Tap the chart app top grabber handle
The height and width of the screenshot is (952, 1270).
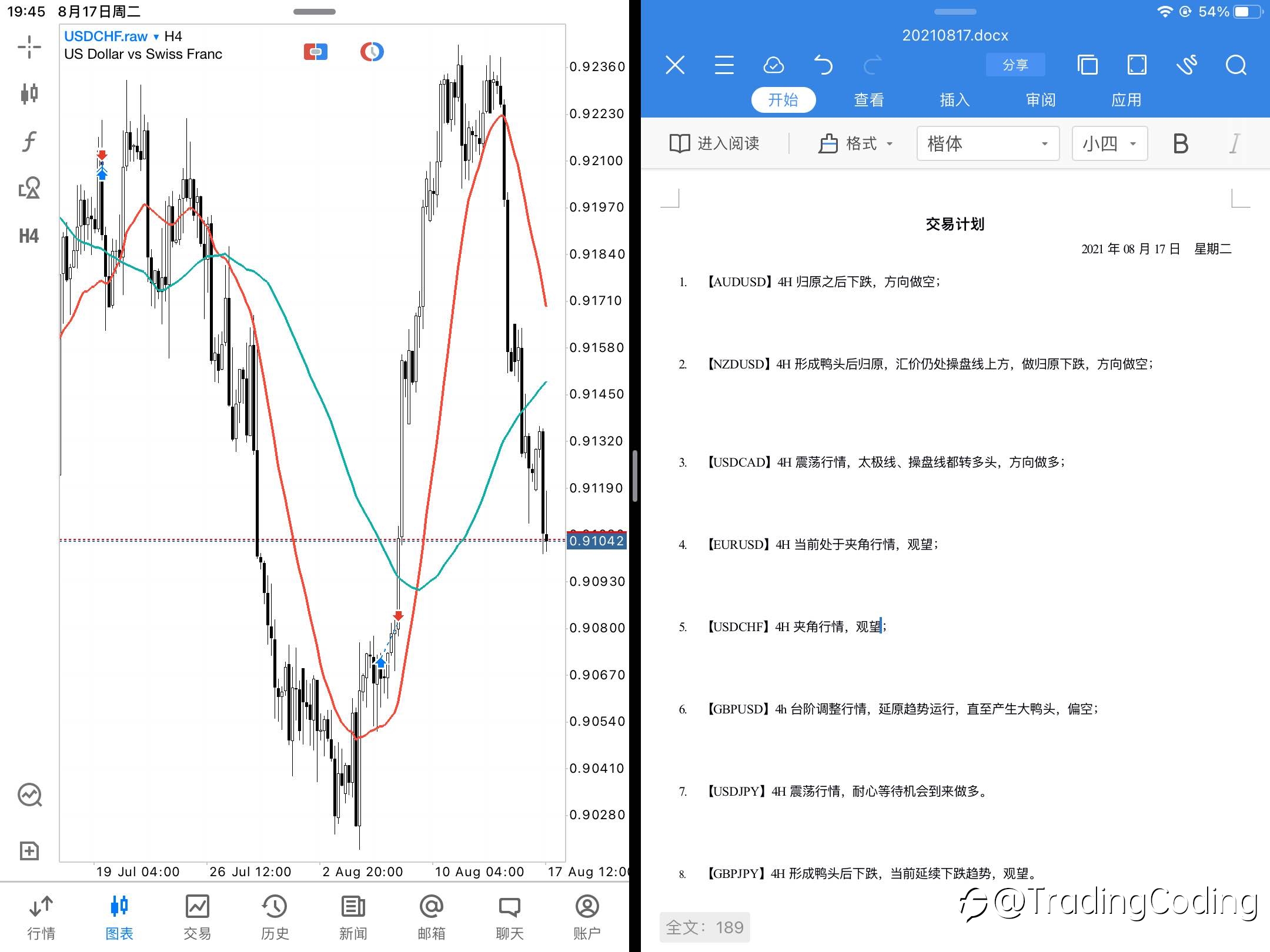pos(315,12)
